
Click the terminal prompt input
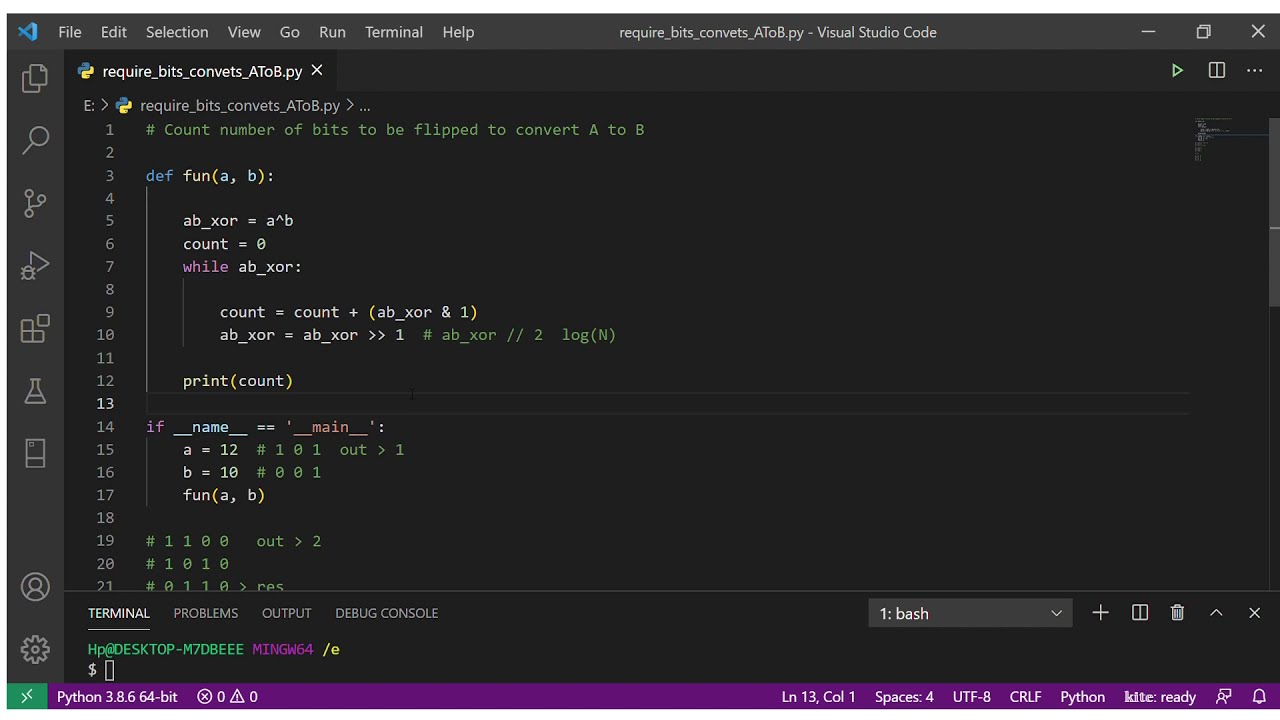coord(110,670)
